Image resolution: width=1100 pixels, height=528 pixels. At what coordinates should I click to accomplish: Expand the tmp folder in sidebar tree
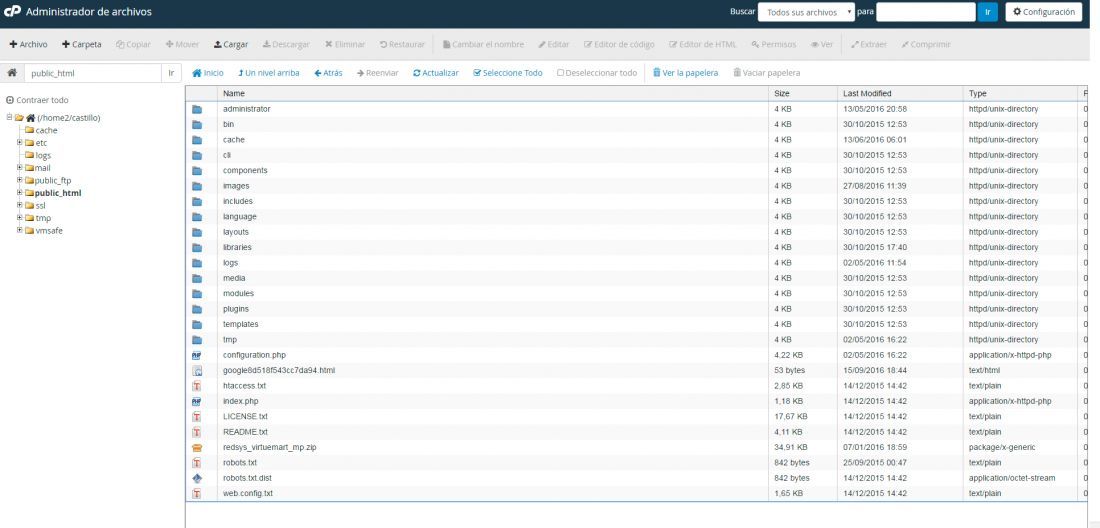[x=20, y=218]
